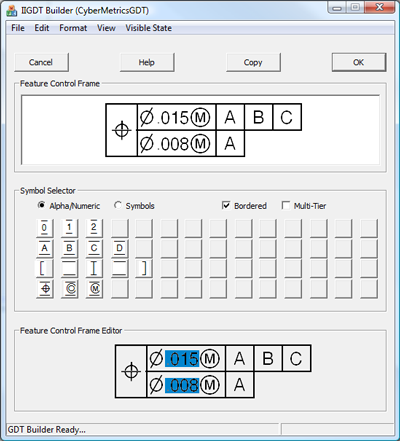The height and width of the screenshot is (441, 400).
Task: Insert the digit 0 symbol button
Action: click(45, 228)
